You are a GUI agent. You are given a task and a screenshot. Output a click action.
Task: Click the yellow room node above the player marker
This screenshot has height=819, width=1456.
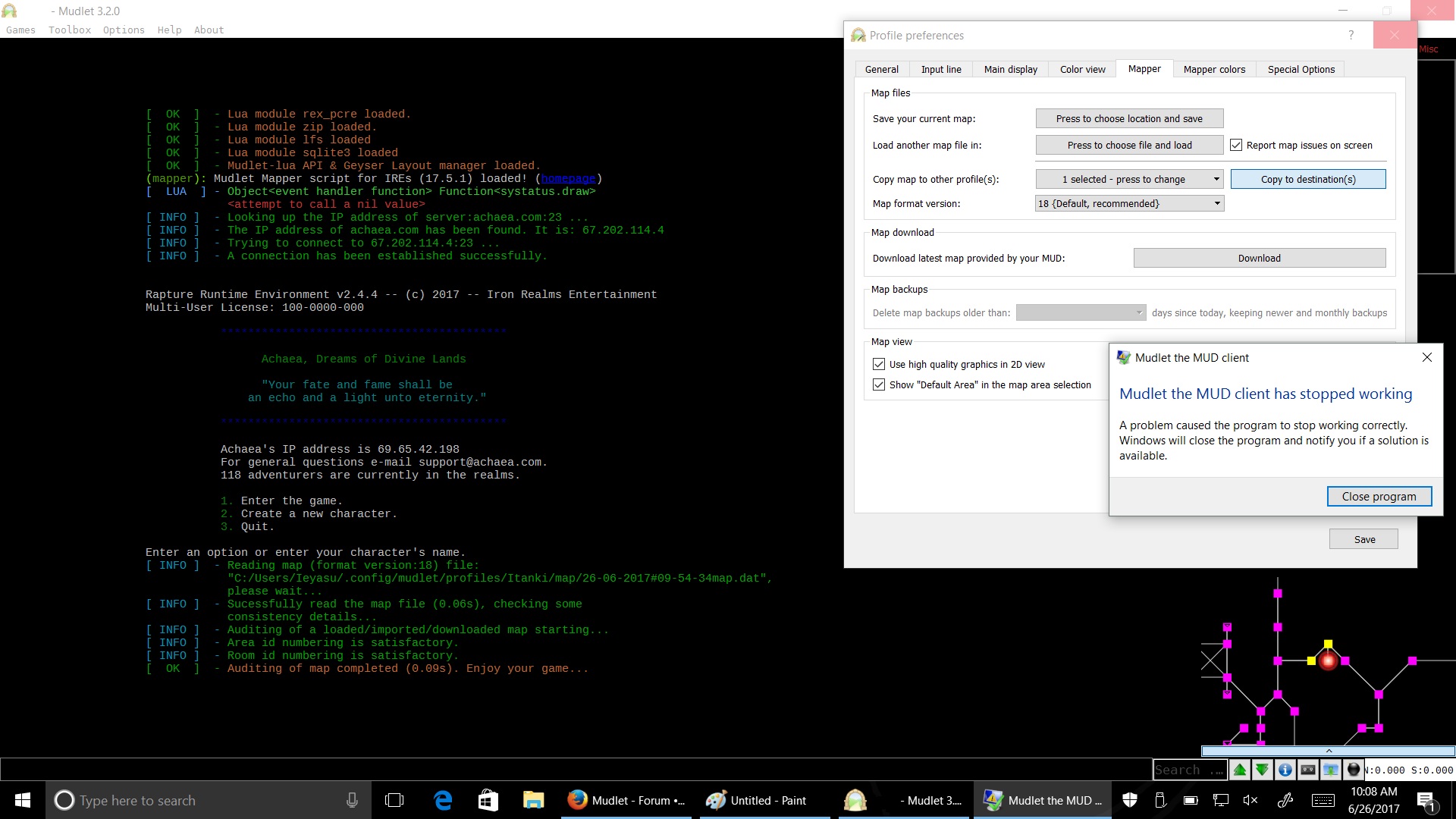pos(1328,644)
